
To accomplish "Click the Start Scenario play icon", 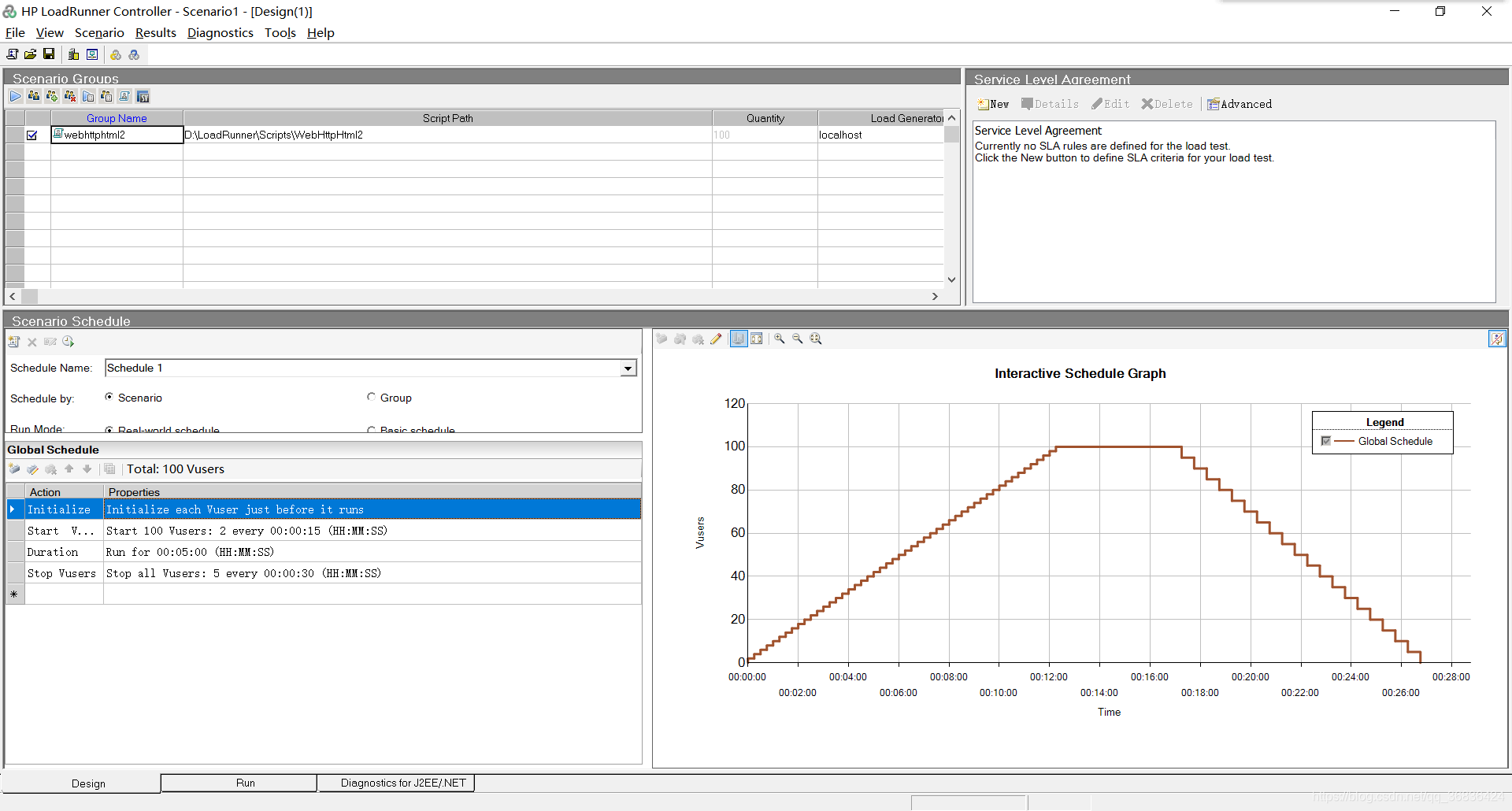I will [x=16, y=96].
